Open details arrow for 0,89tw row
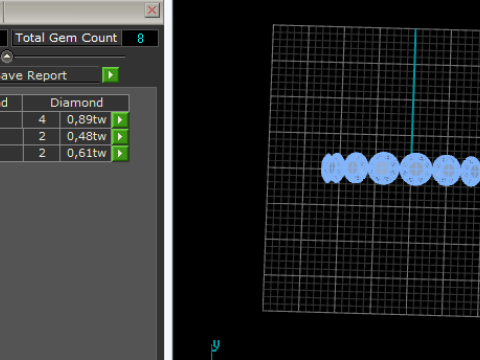 120,120
